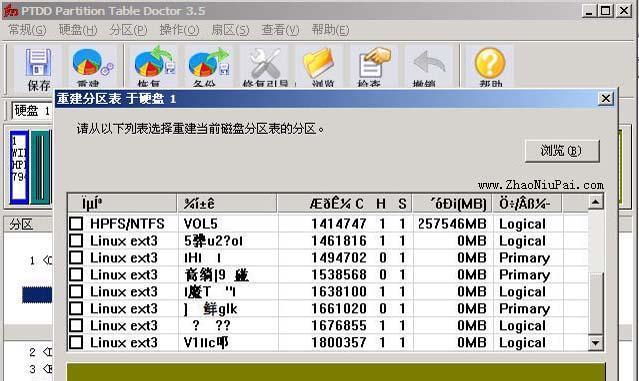Toggle checkbox for ext3 partition at cylinder 1638100
This screenshot has height=381, width=639.
(76, 291)
